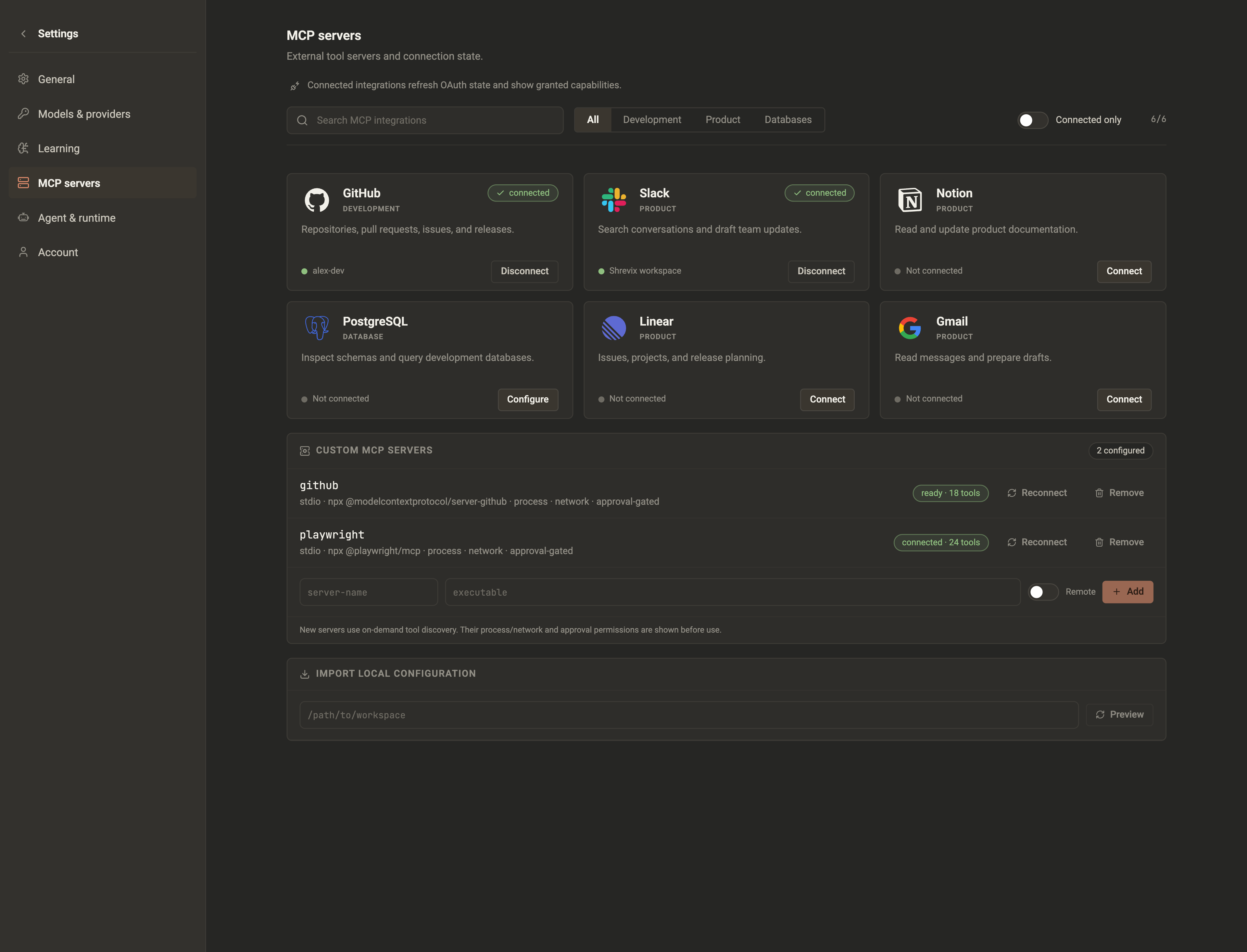Click the GitHub logo on its card
This screenshot has width=1247, height=952.
pos(317,200)
